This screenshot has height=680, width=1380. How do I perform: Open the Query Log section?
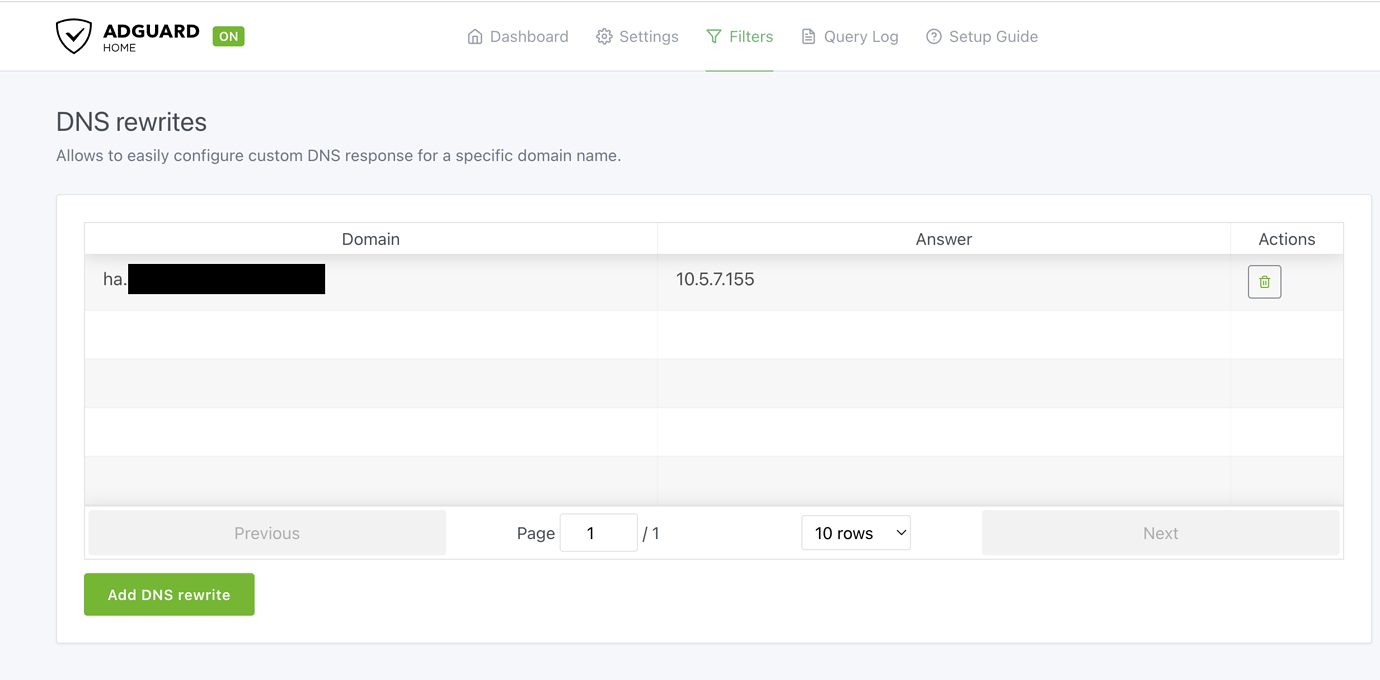860,36
